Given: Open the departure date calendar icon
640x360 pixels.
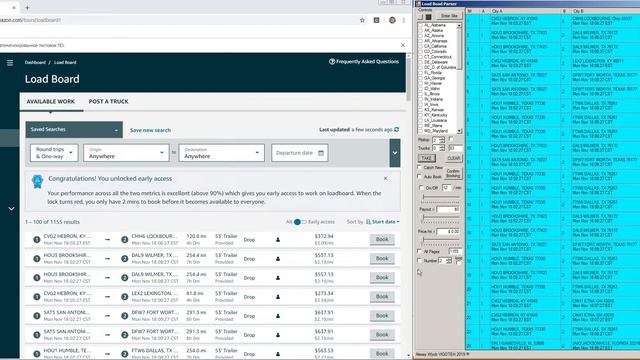Looking at the screenshot, I should (x=321, y=153).
